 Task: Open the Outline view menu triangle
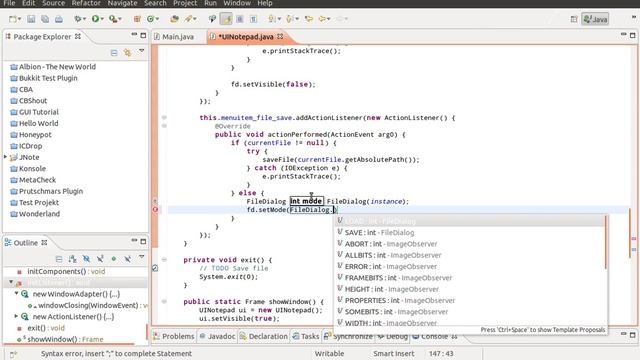pos(142,257)
